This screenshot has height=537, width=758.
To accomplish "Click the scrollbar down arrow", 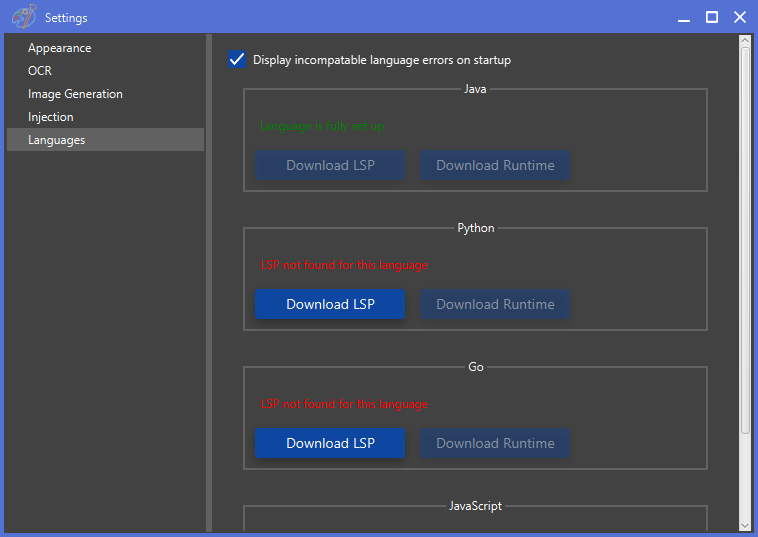I will (x=745, y=525).
